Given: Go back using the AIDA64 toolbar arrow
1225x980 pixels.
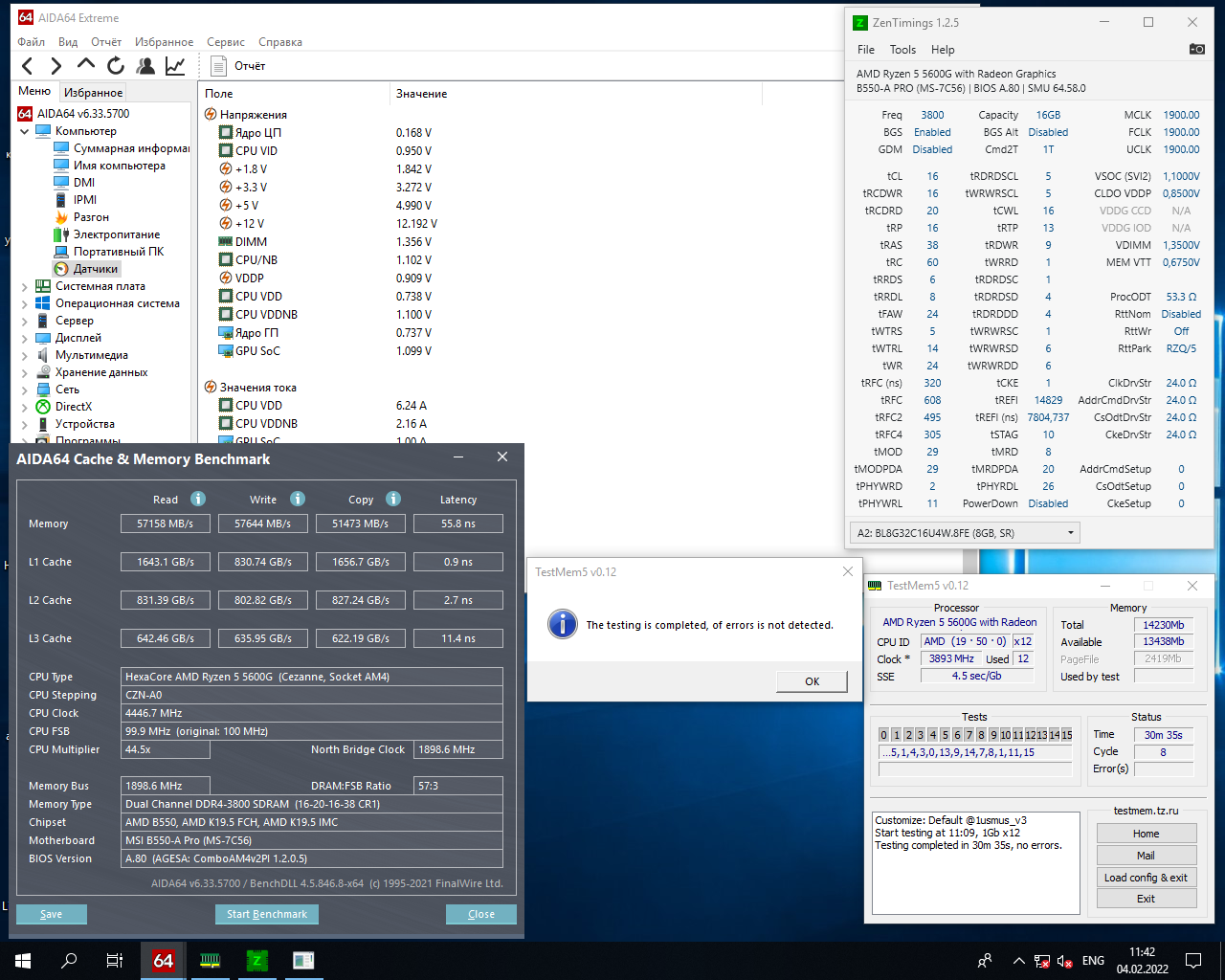Looking at the screenshot, I should pos(28,66).
